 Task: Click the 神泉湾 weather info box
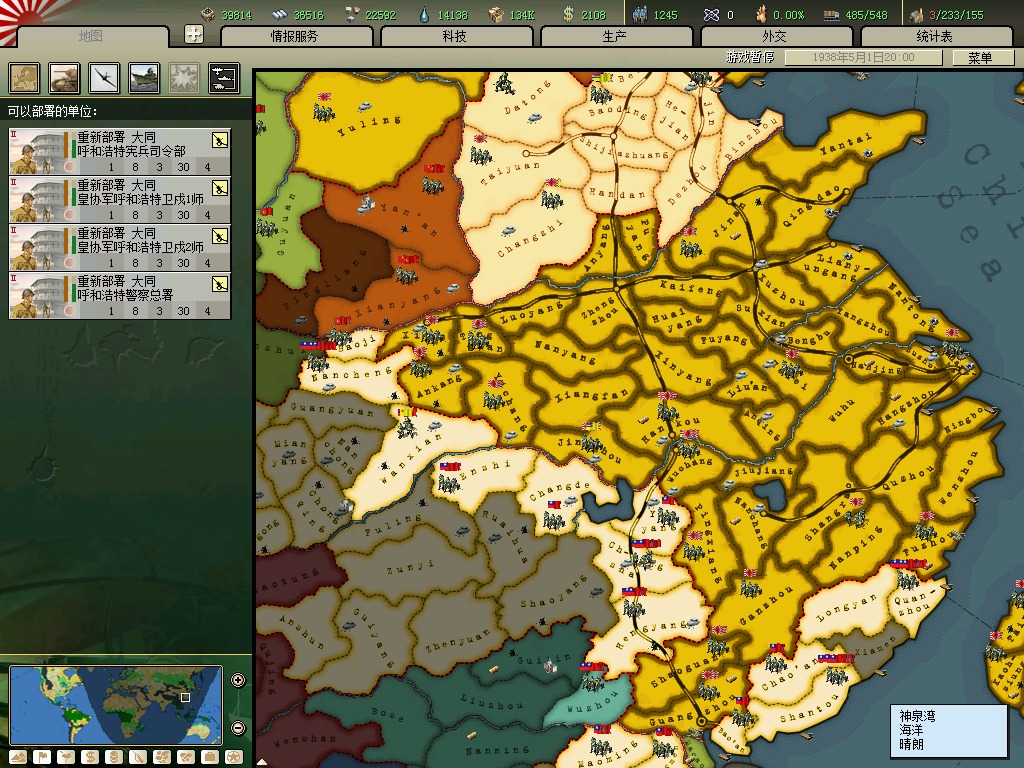coord(948,731)
